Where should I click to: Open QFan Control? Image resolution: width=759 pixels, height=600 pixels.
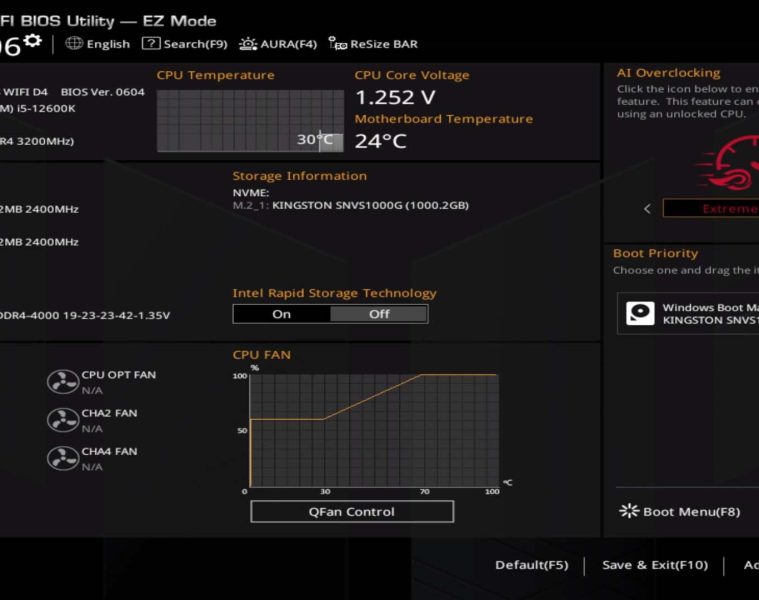(352, 511)
